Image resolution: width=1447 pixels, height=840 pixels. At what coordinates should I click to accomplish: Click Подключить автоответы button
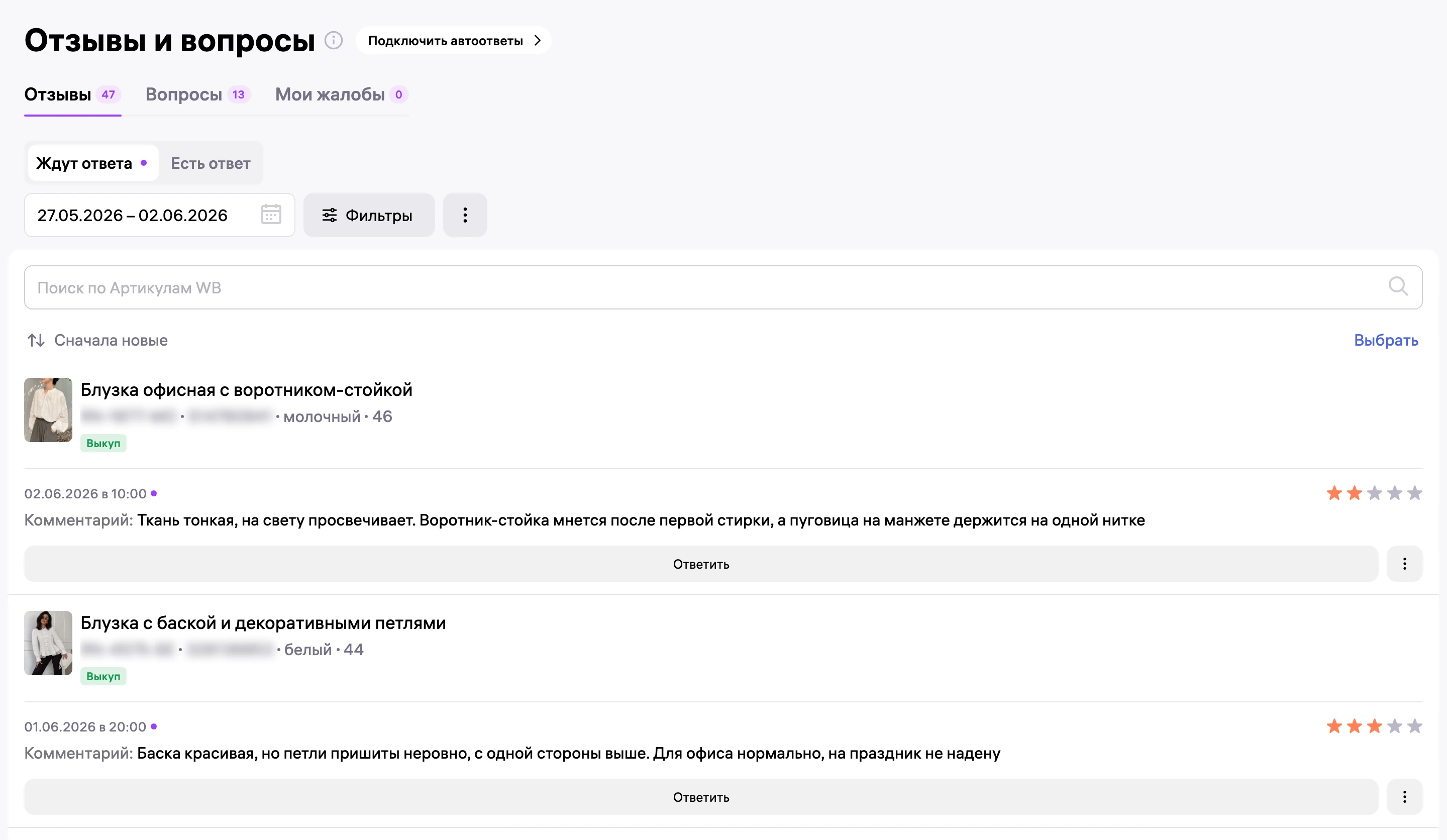454,40
